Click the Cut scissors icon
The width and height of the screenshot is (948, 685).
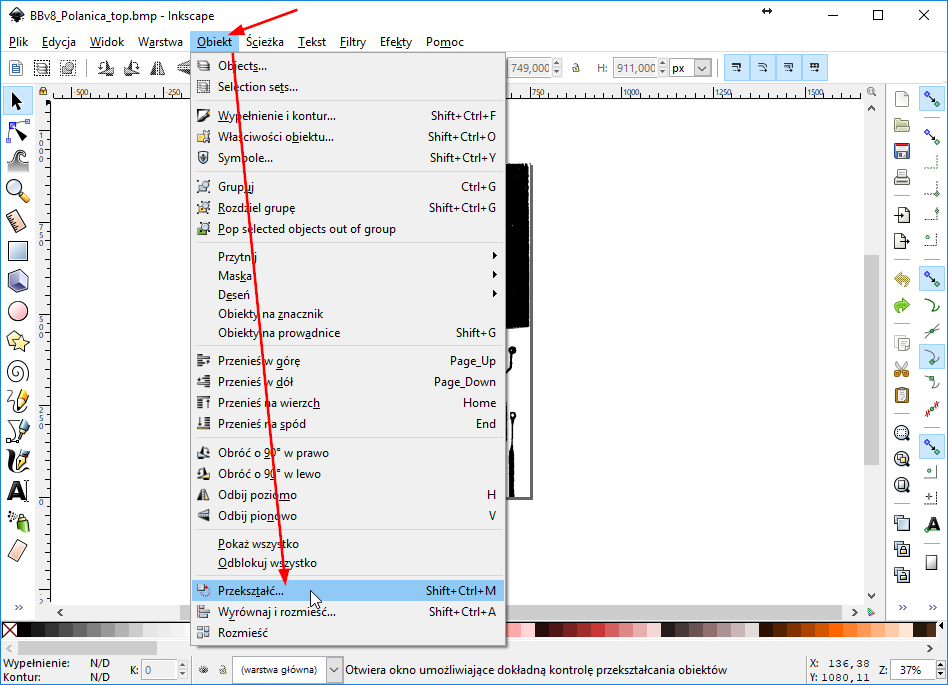coord(901,369)
